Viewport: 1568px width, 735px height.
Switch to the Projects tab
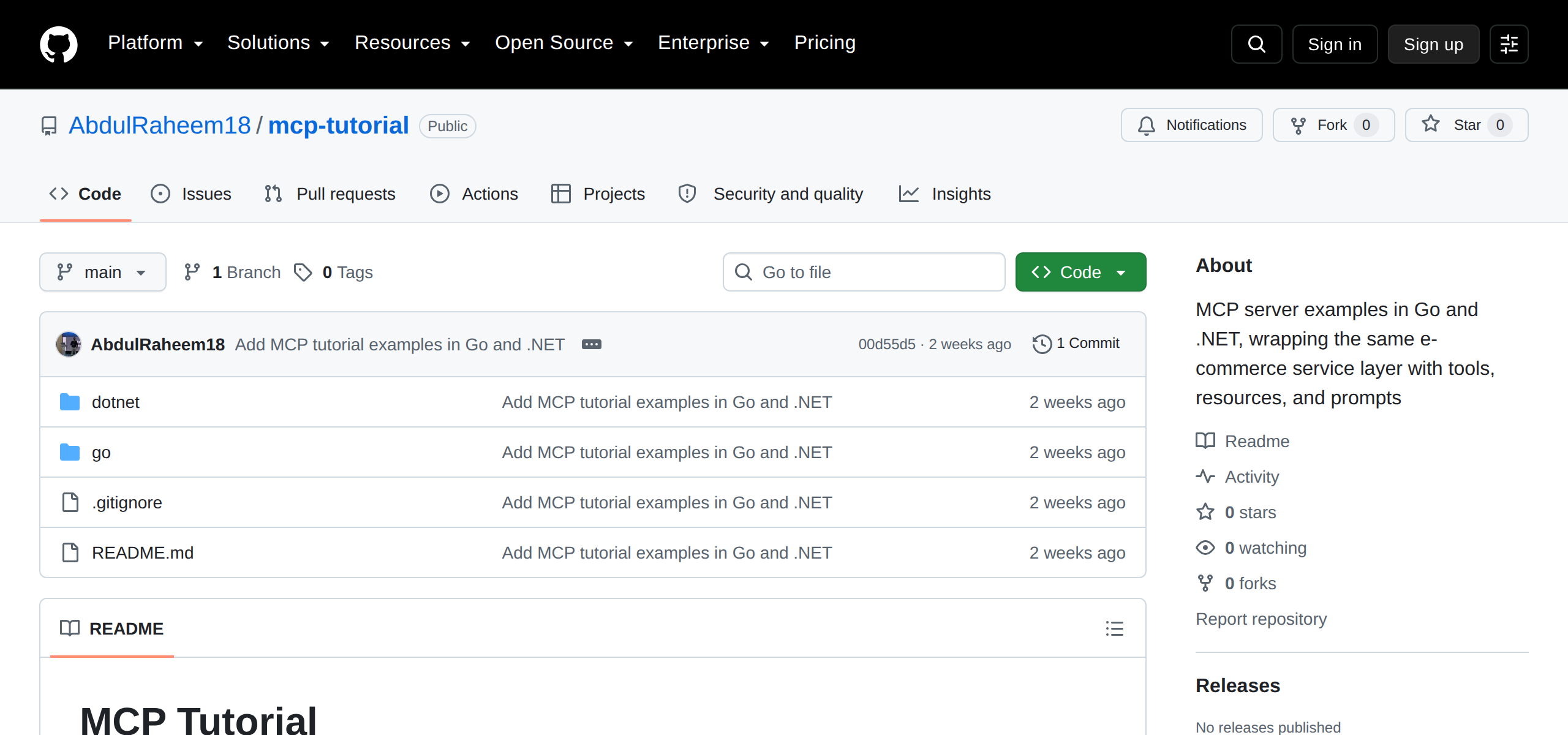pos(598,194)
